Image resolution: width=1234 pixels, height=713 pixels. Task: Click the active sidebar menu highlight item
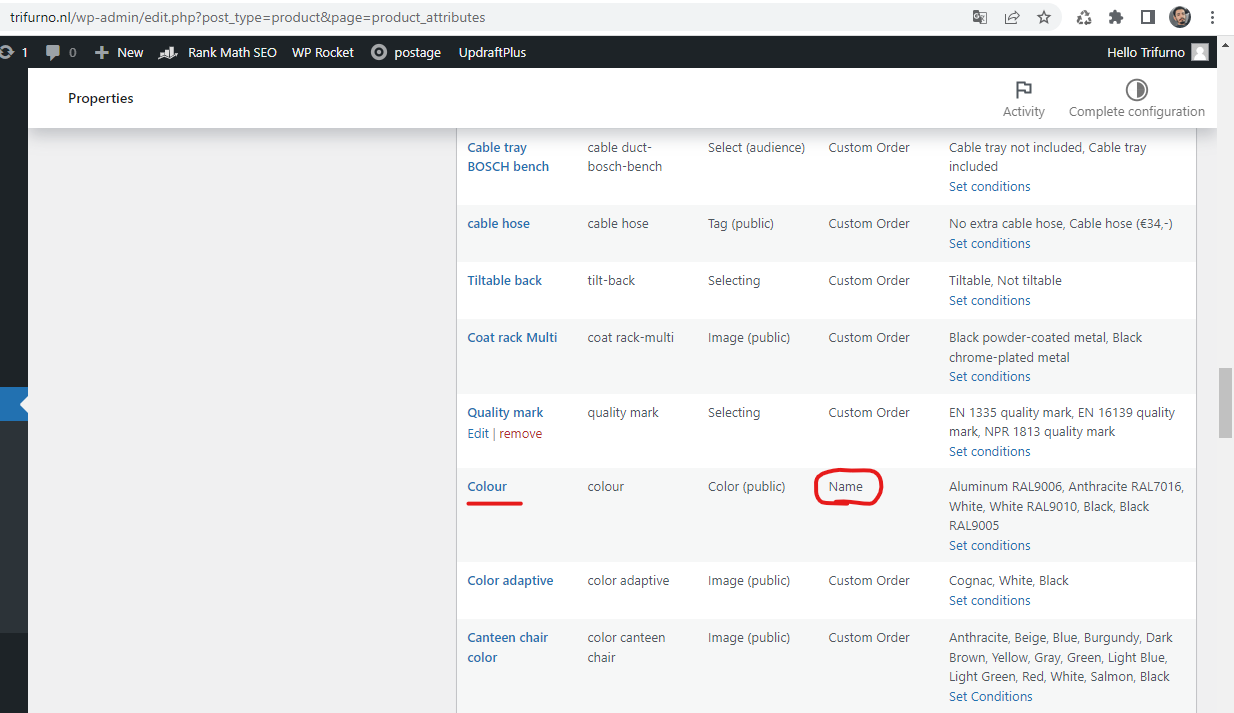(14, 404)
